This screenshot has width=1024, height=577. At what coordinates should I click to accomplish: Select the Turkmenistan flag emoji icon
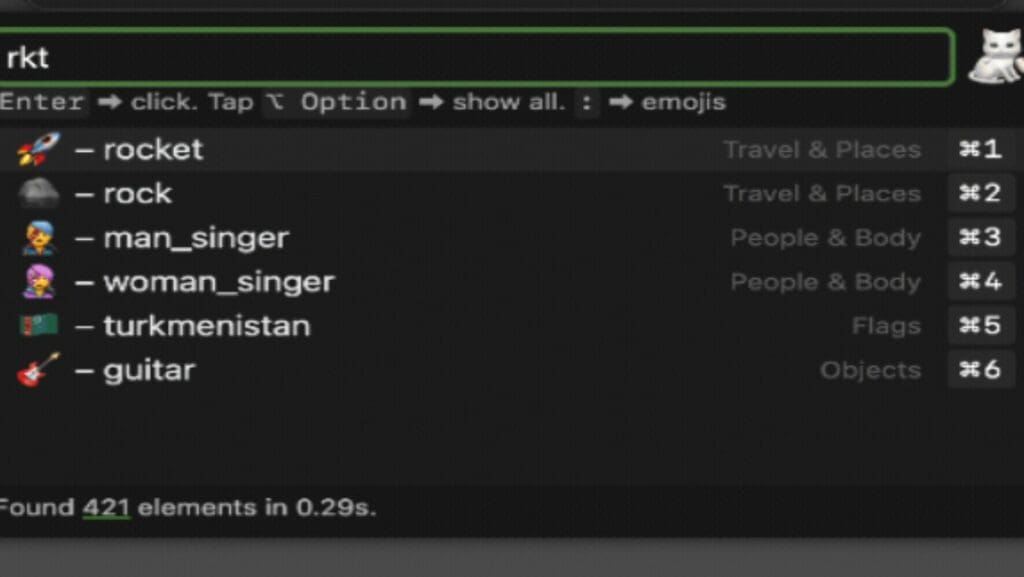click(x=39, y=325)
